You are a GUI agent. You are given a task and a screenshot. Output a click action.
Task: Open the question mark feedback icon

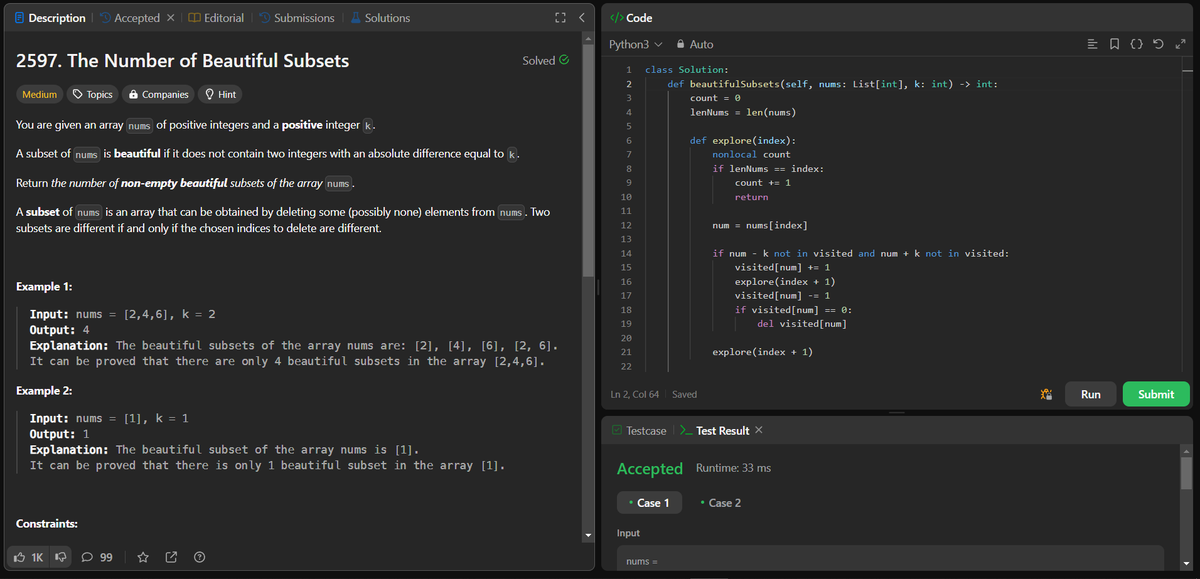click(199, 557)
